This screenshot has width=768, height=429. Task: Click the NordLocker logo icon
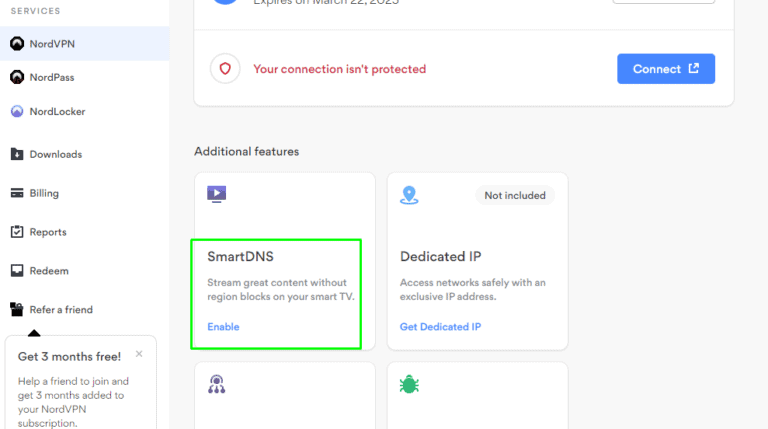pos(17,112)
